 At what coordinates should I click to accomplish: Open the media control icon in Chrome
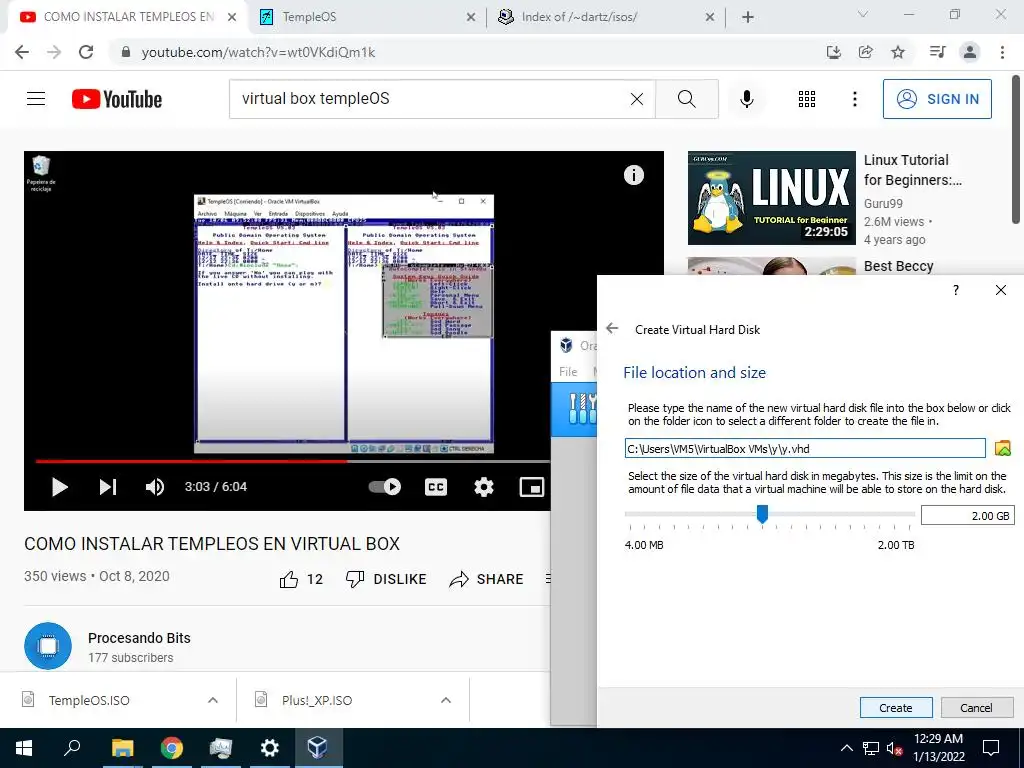point(938,52)
